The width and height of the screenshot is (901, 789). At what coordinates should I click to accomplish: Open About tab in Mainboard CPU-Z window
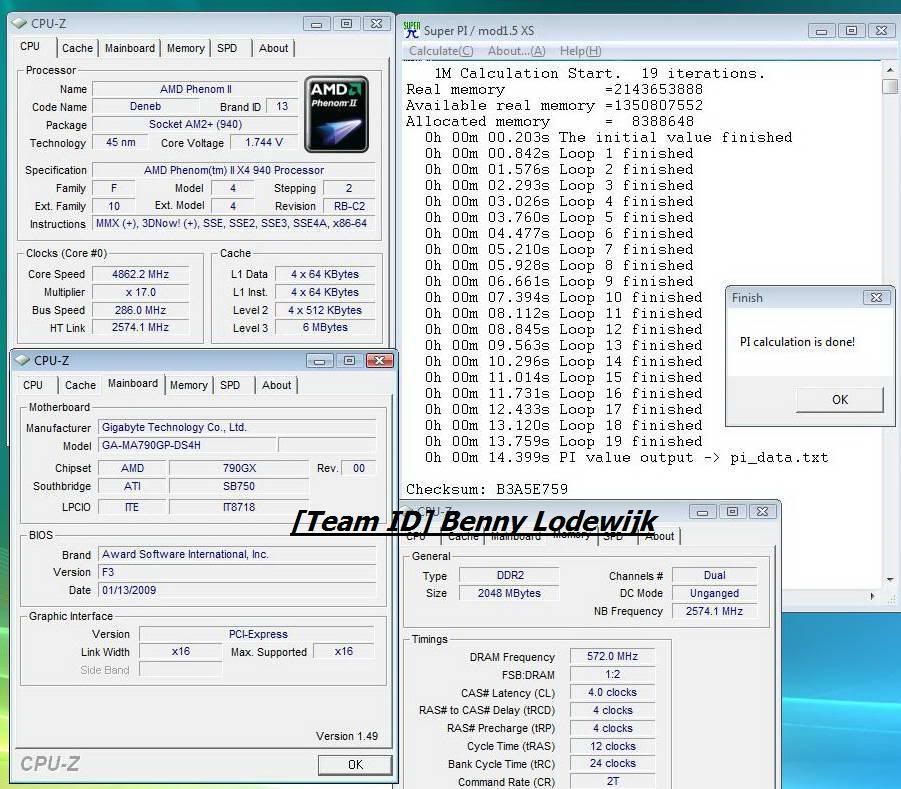pyautogui.click(x=276, y=385)
